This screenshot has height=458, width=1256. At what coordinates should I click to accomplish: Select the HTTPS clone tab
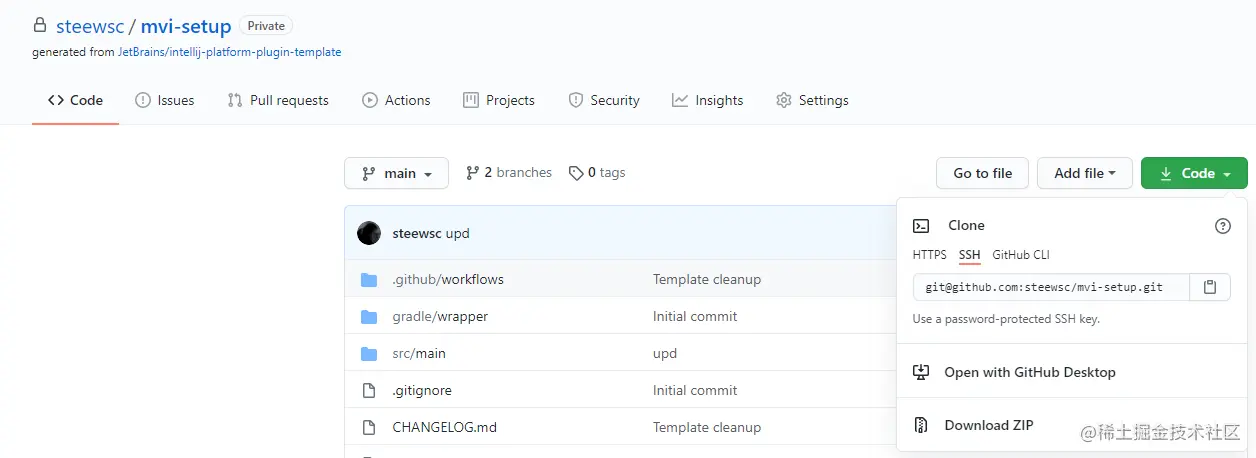[930, 255]
